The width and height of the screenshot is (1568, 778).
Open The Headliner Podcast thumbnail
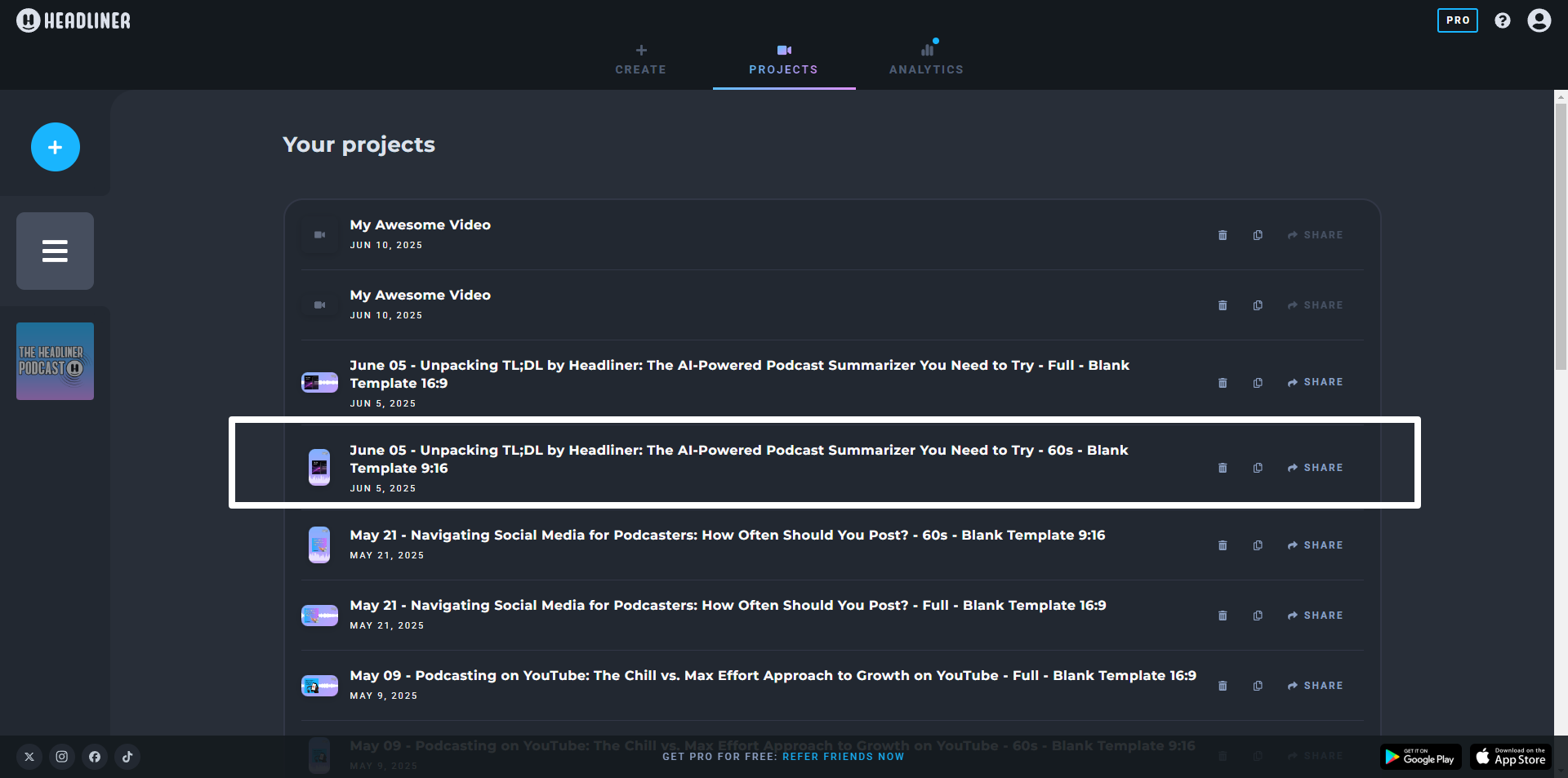(55, 361)
